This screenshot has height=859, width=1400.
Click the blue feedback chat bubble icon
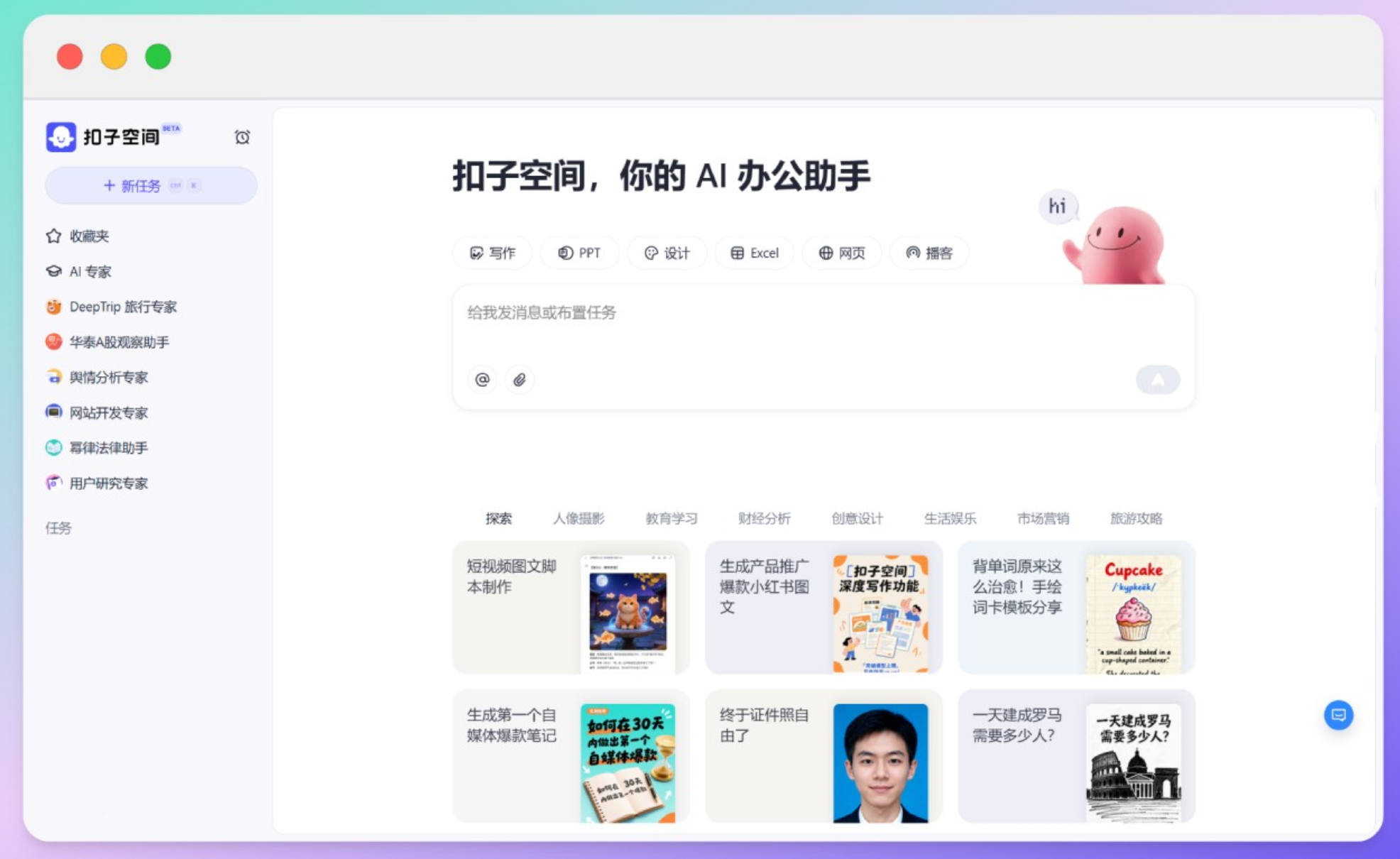[x=1338, y=715]
